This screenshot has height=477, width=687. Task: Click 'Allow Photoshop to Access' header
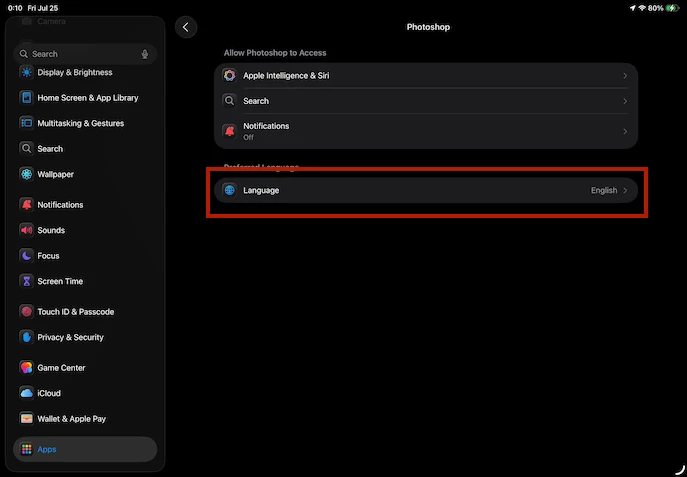tap(275, 53)
